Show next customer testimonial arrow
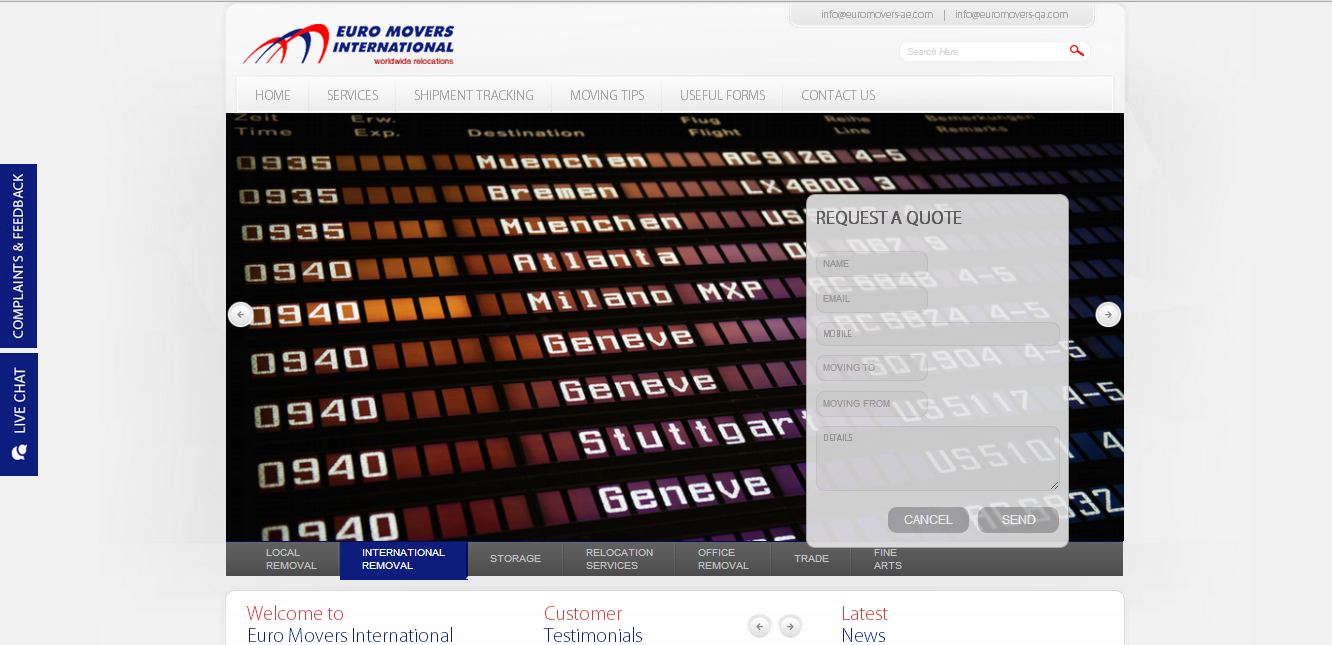The height and width of the screenshot is (645, 1332). tap(790, 626)
